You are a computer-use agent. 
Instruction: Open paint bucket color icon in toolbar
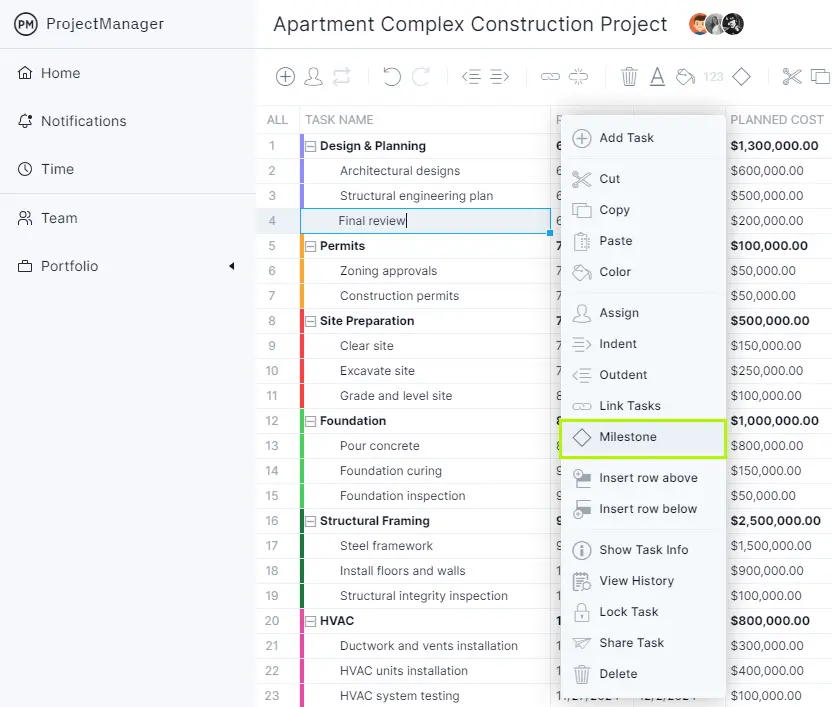686,77
